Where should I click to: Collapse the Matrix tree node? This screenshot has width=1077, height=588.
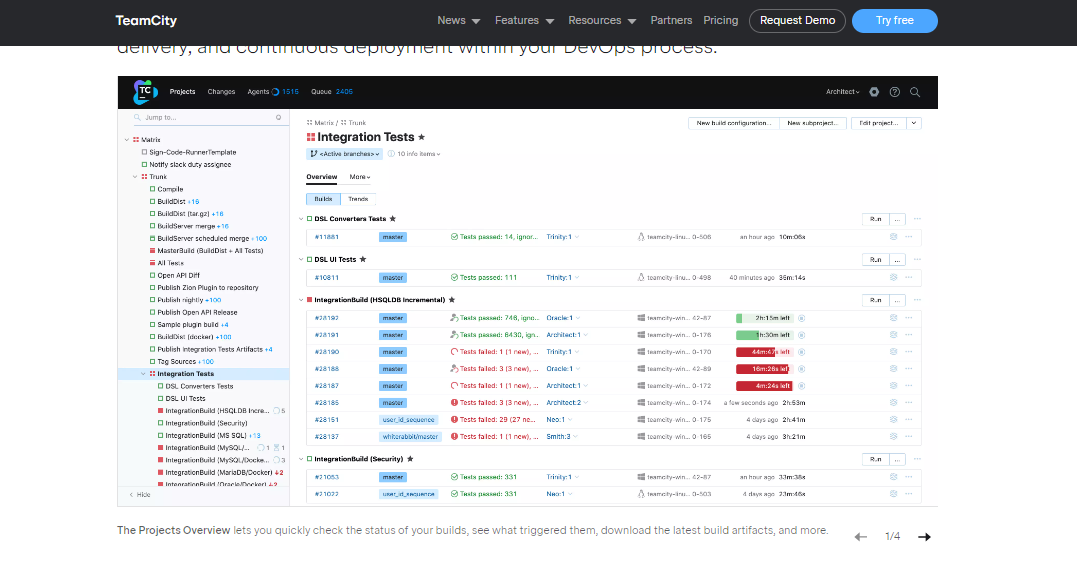[126, 140]
